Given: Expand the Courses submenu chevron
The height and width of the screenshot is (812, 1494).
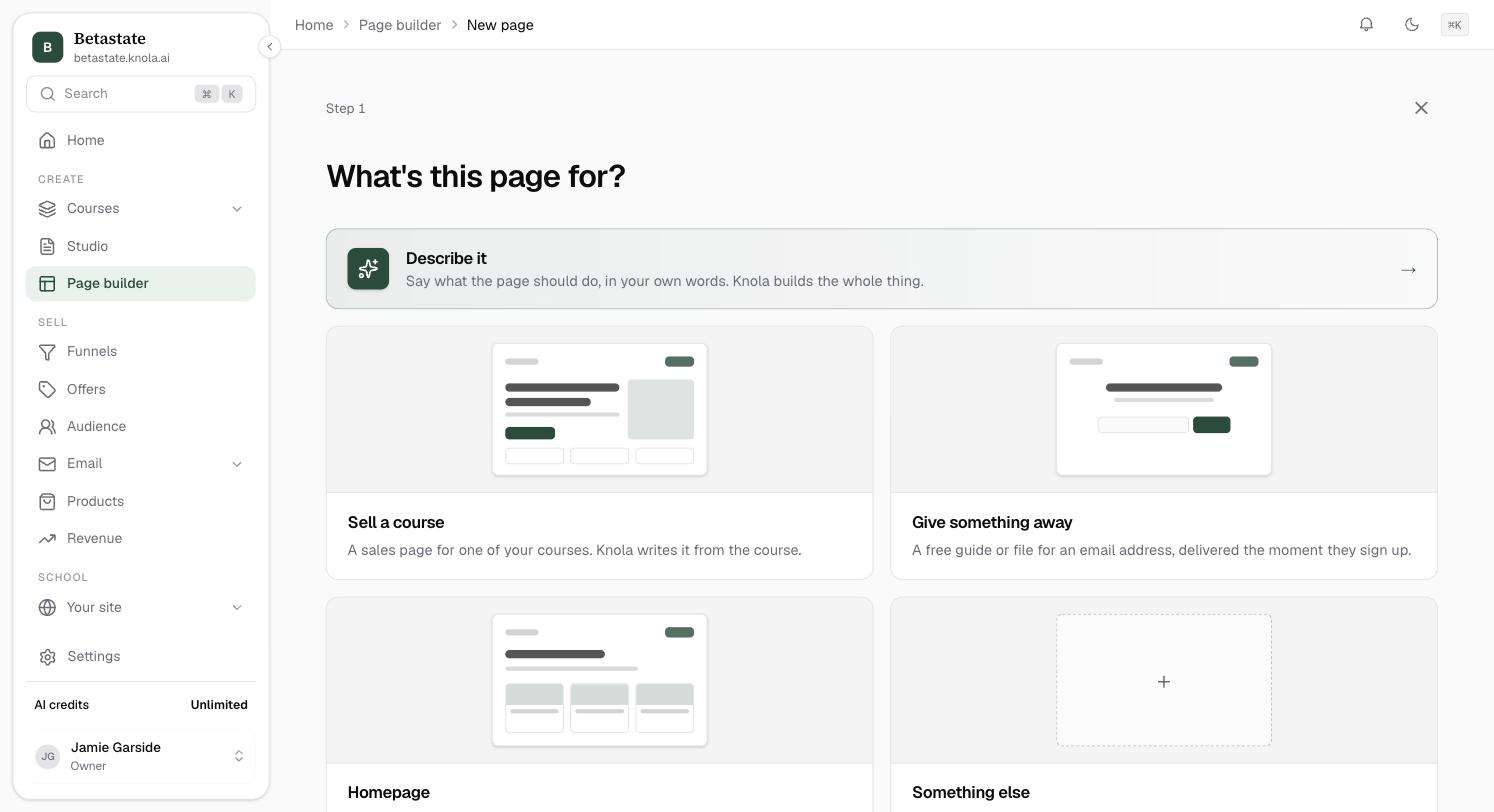Looking at the screenshot, I should 237,209.
